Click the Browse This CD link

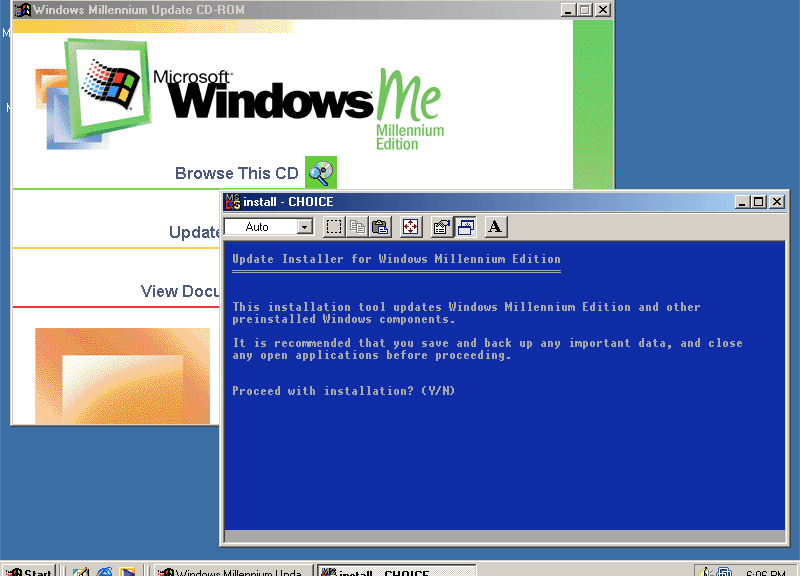237,173
